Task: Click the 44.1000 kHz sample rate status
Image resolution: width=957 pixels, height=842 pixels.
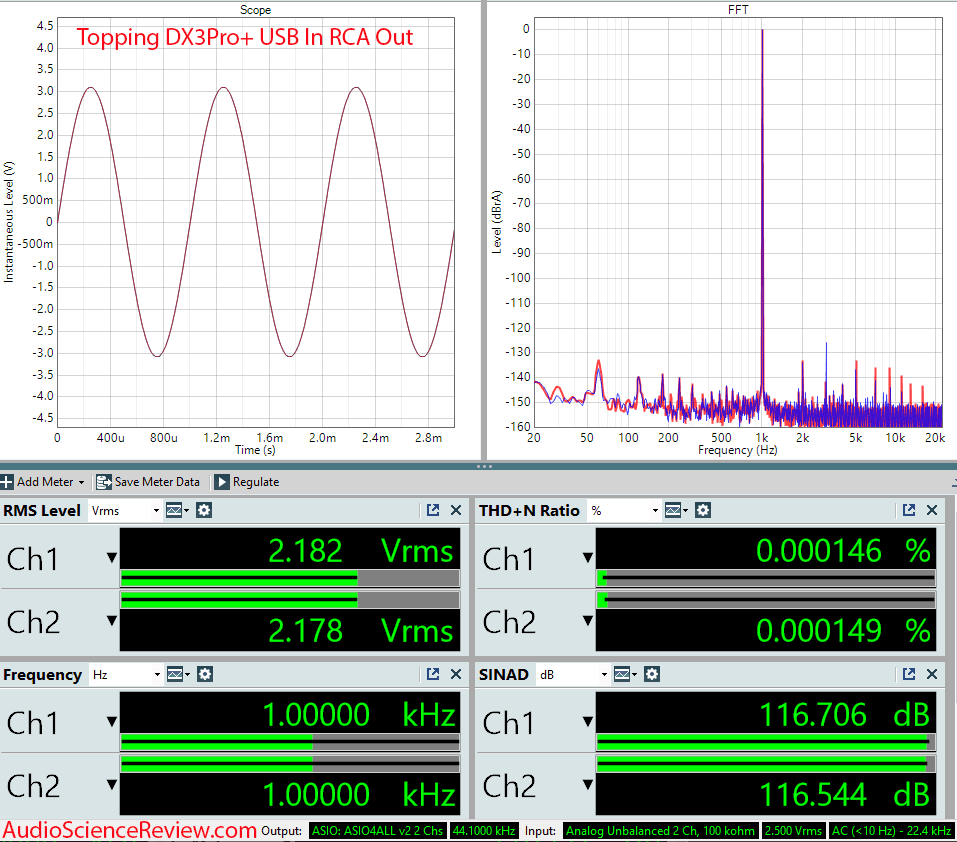Action: click(x=484, y=831)
